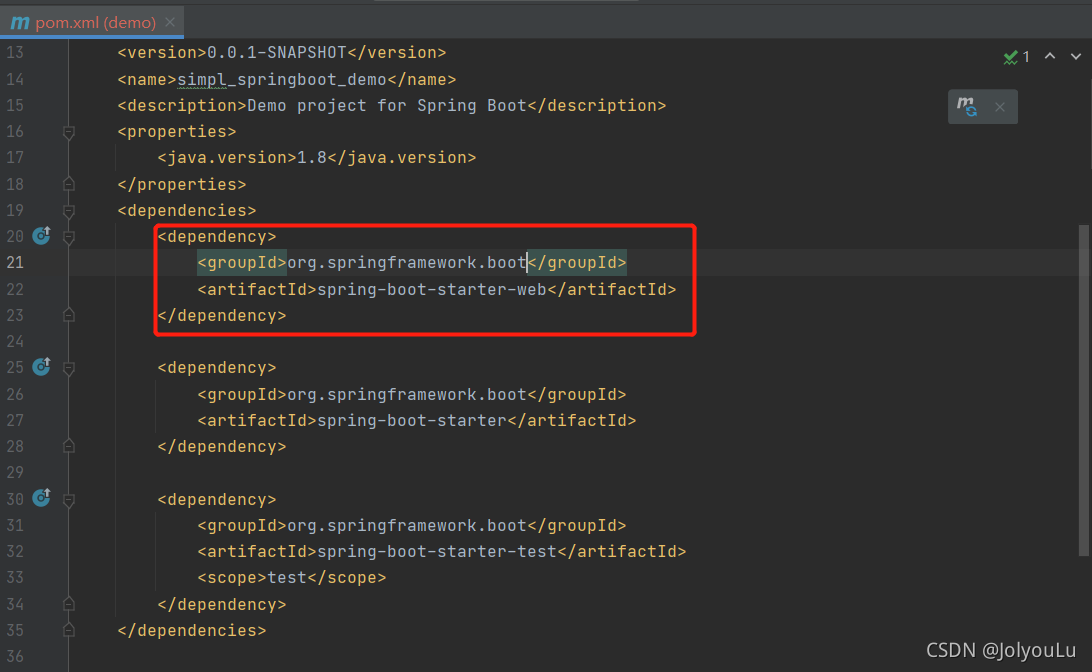The image size is (1092, 672).
Task: Click line number 36 in the gutter
Action: coord(15,656)
